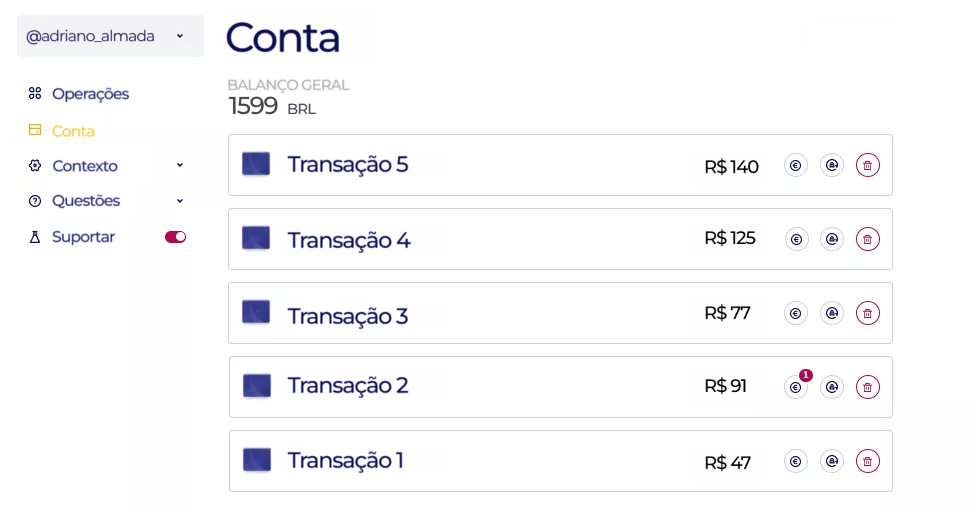Open the @adriano_almada account dropdown

110,36
